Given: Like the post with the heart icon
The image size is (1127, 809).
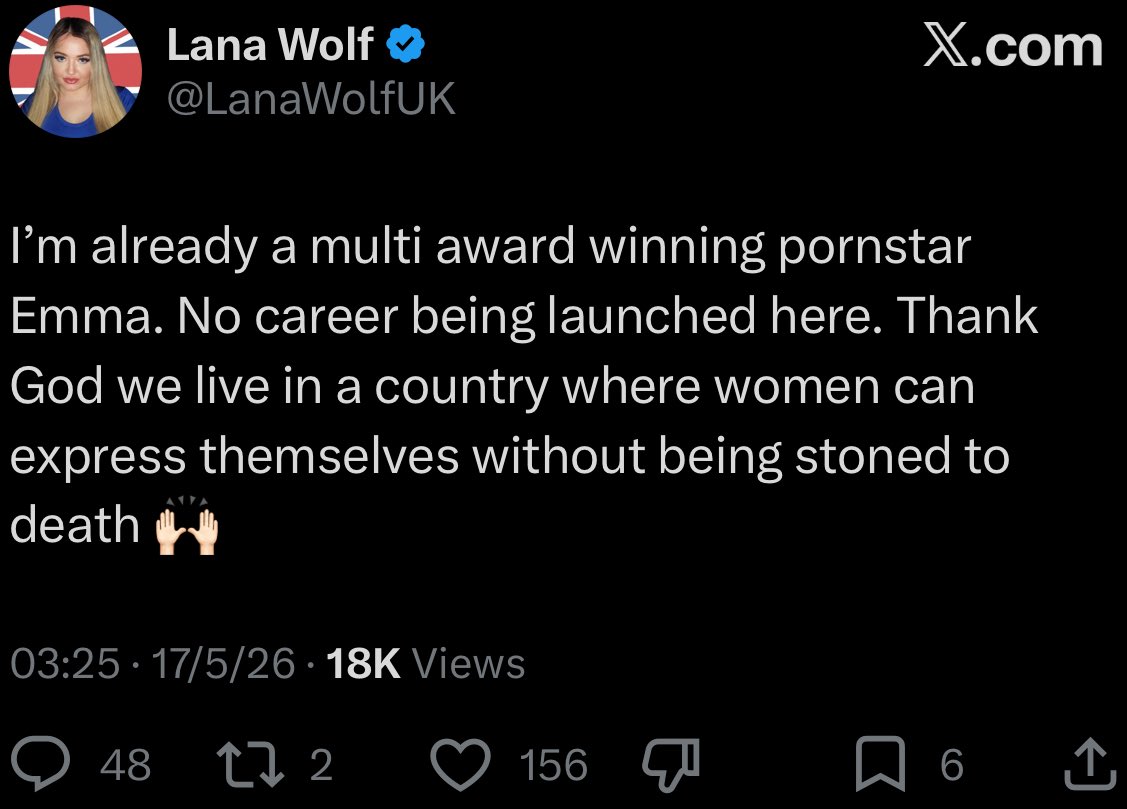Looking at the screenshot, I should [460, 764].
